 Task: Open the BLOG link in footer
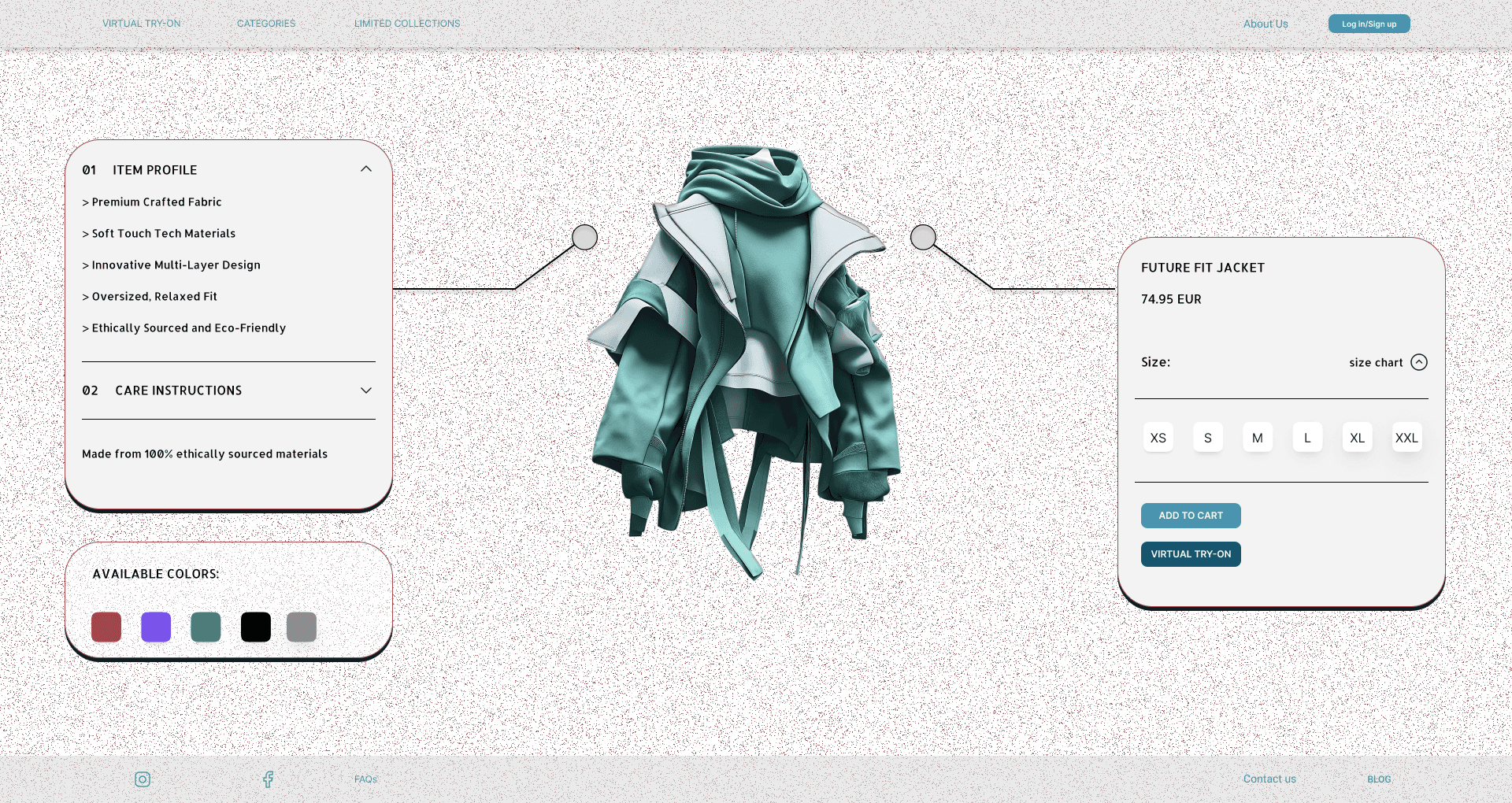pyautogui.click(x=1379, y=779)
